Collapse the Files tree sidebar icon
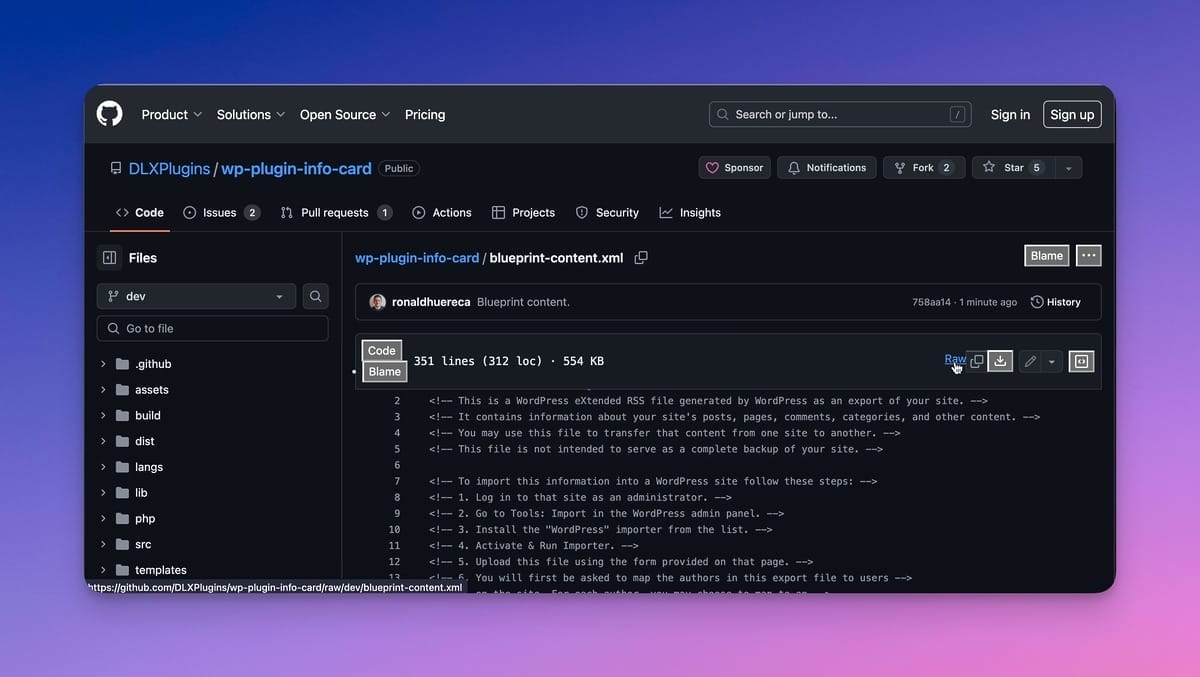 click(109, 258)
